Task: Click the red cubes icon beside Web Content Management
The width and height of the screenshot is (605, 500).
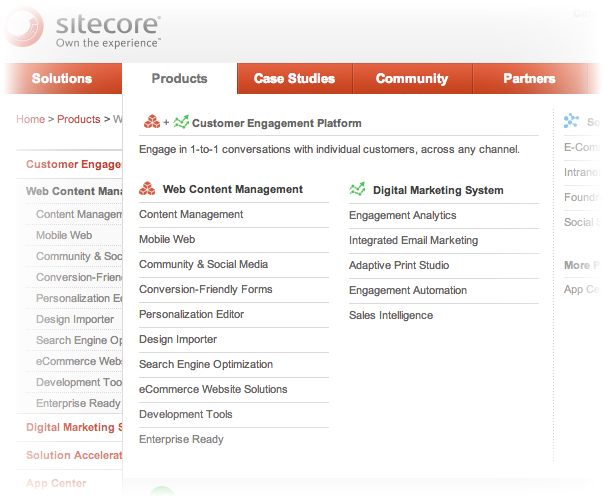Action: [x=147, y=189]
